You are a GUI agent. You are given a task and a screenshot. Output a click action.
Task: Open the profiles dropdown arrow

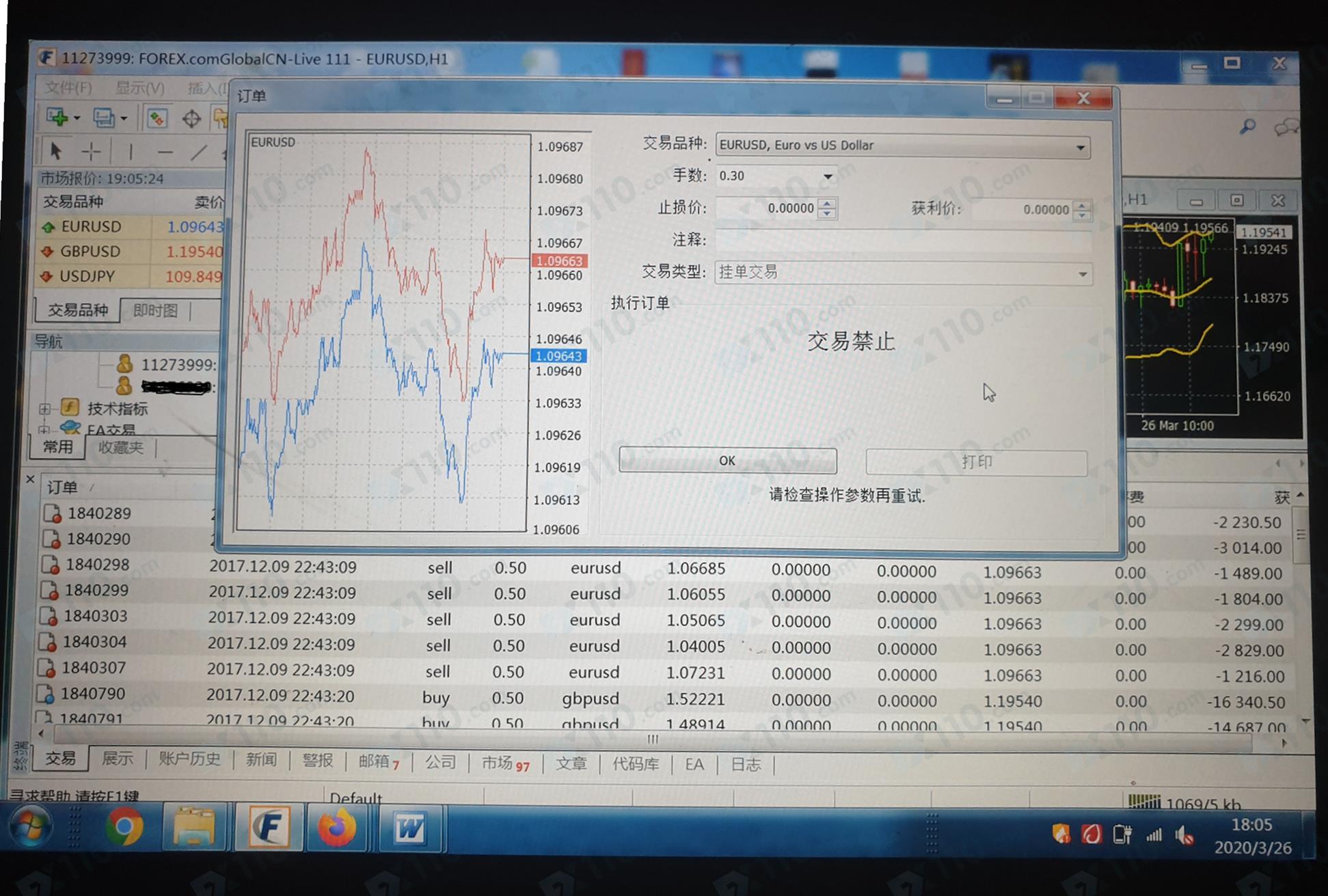pos(124,119)
